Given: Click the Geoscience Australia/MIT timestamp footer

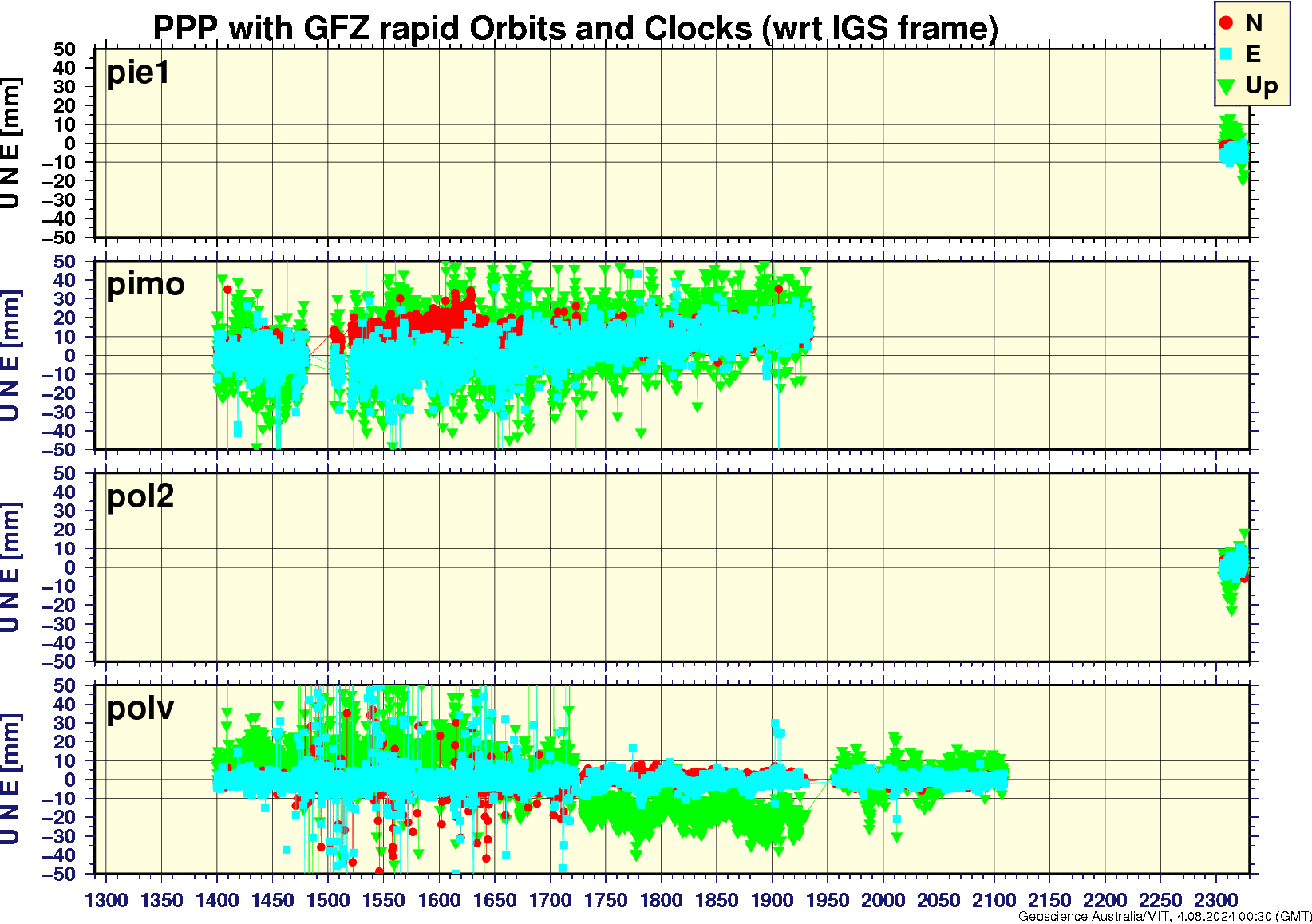Looking at the screenshot, I should point(1165,917).
